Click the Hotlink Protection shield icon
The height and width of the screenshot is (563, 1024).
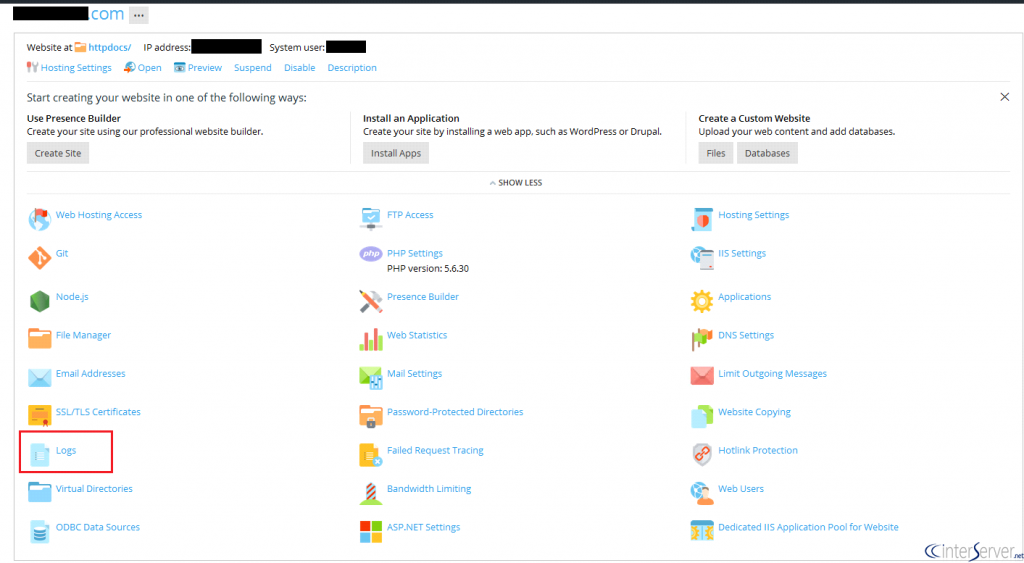[x=702, y=455]
